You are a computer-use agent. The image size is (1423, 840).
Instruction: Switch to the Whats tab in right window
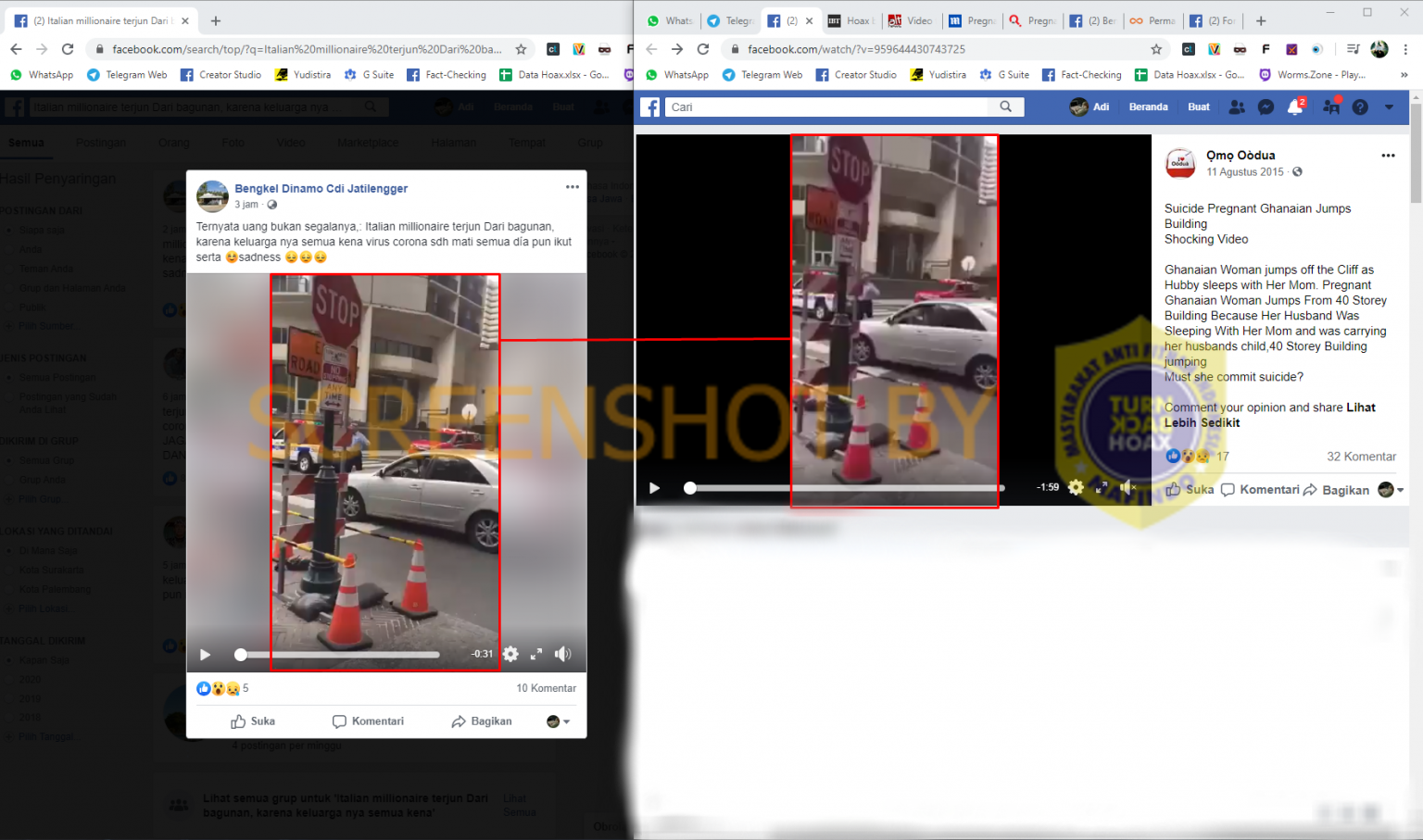click(x=670, y=20)
